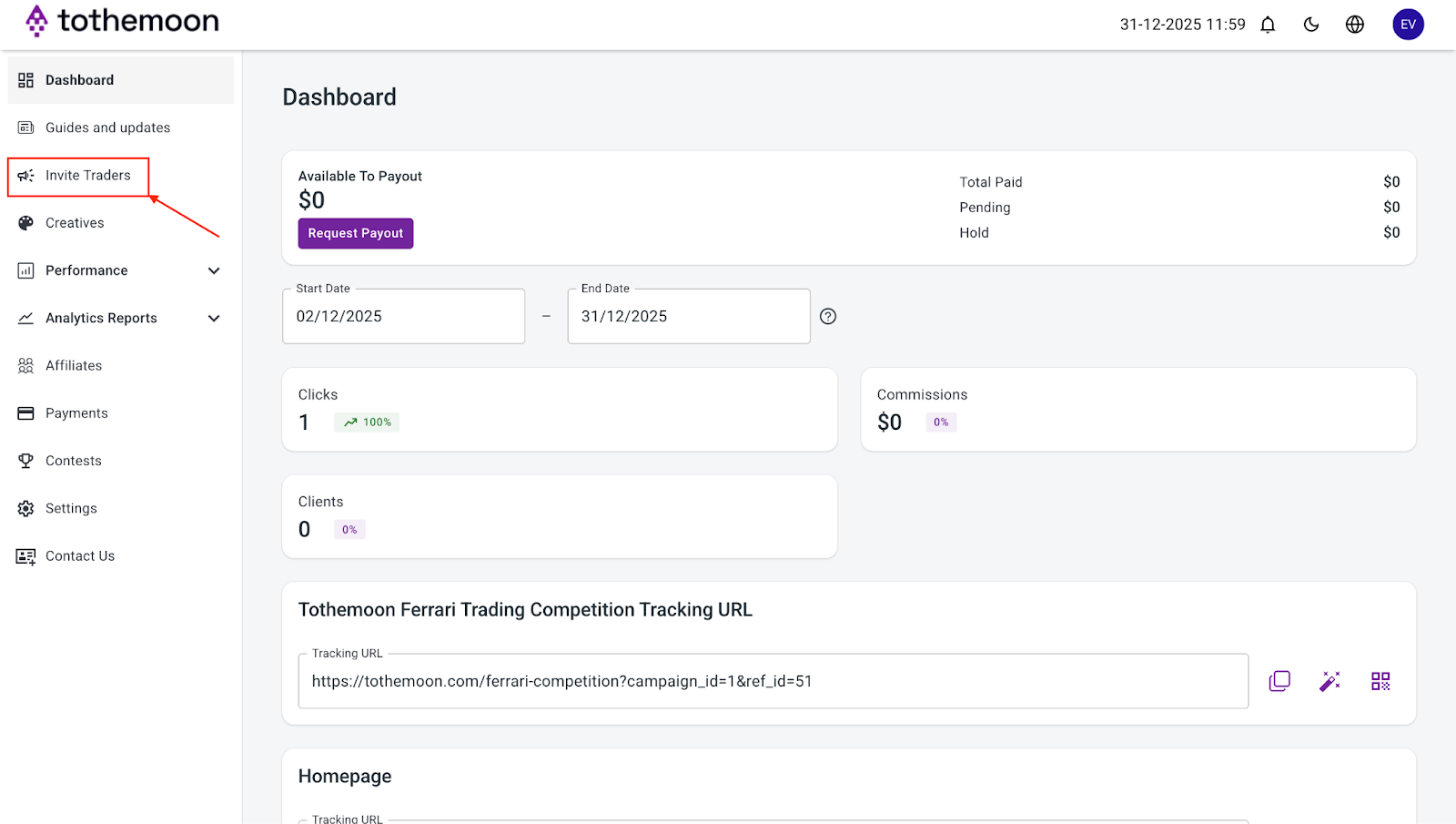Click the Contact Us icon

[25, 556]
